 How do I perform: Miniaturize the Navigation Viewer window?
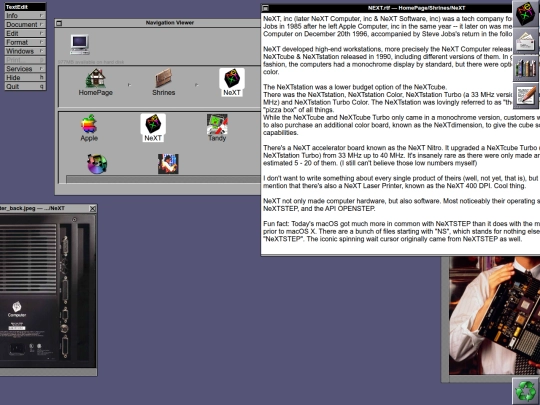click(59, 23)
